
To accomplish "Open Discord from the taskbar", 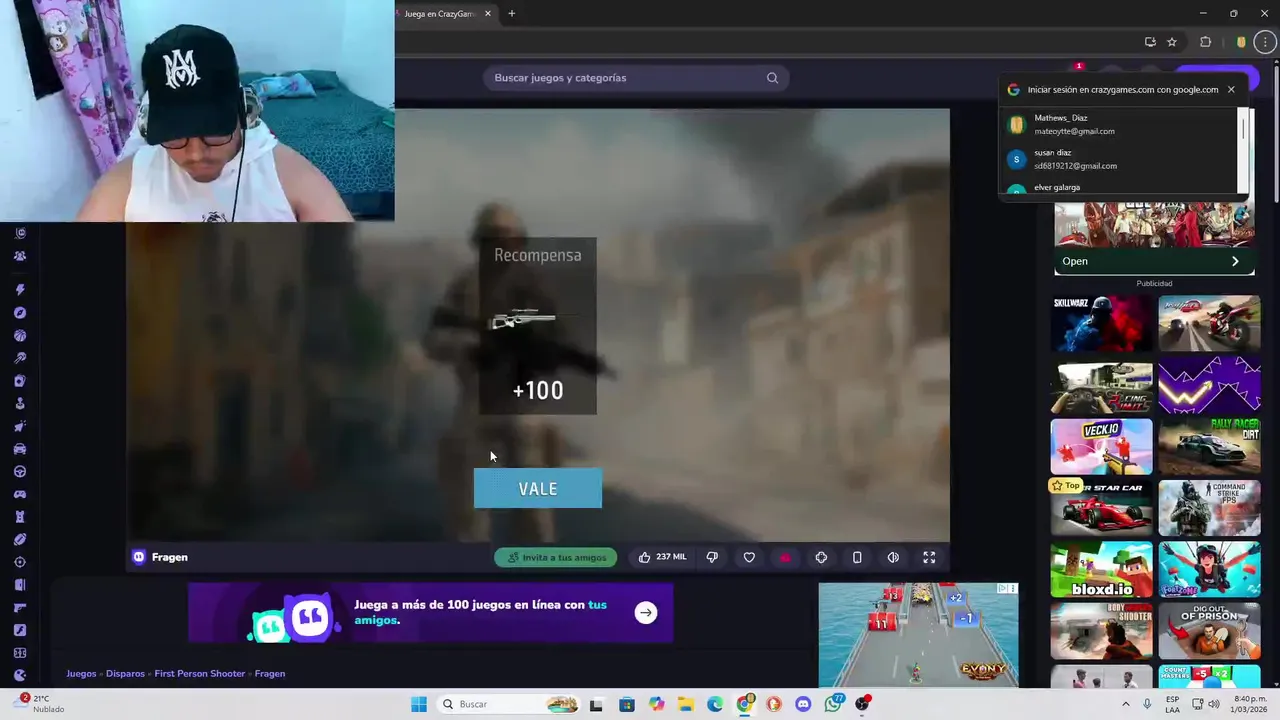I will tap(803, 704).
